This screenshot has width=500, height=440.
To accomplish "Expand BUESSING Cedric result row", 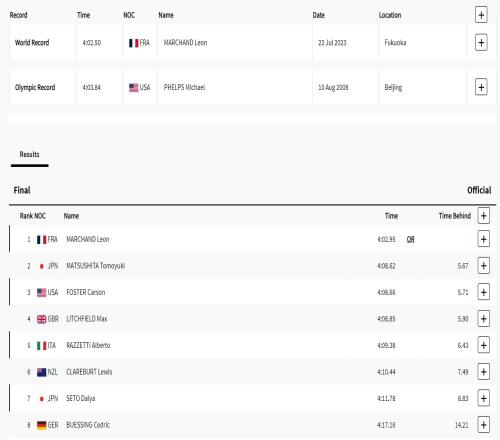I will [483, 425].
